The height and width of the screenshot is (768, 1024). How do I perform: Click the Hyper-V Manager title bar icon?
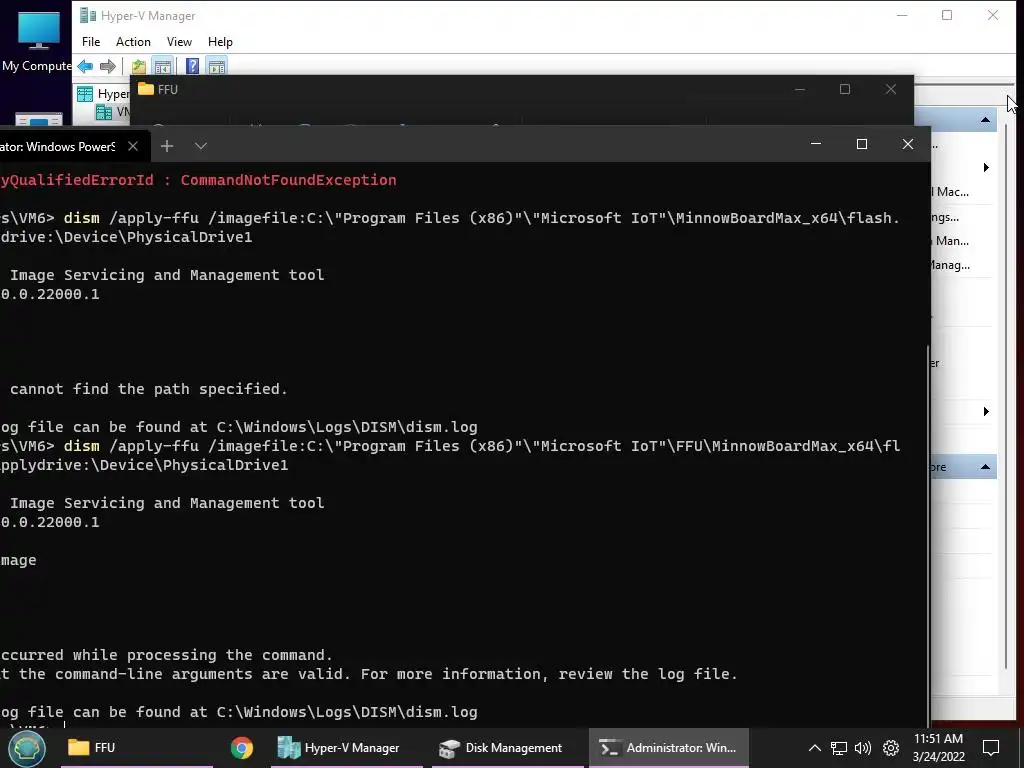[x=88, y=16]
